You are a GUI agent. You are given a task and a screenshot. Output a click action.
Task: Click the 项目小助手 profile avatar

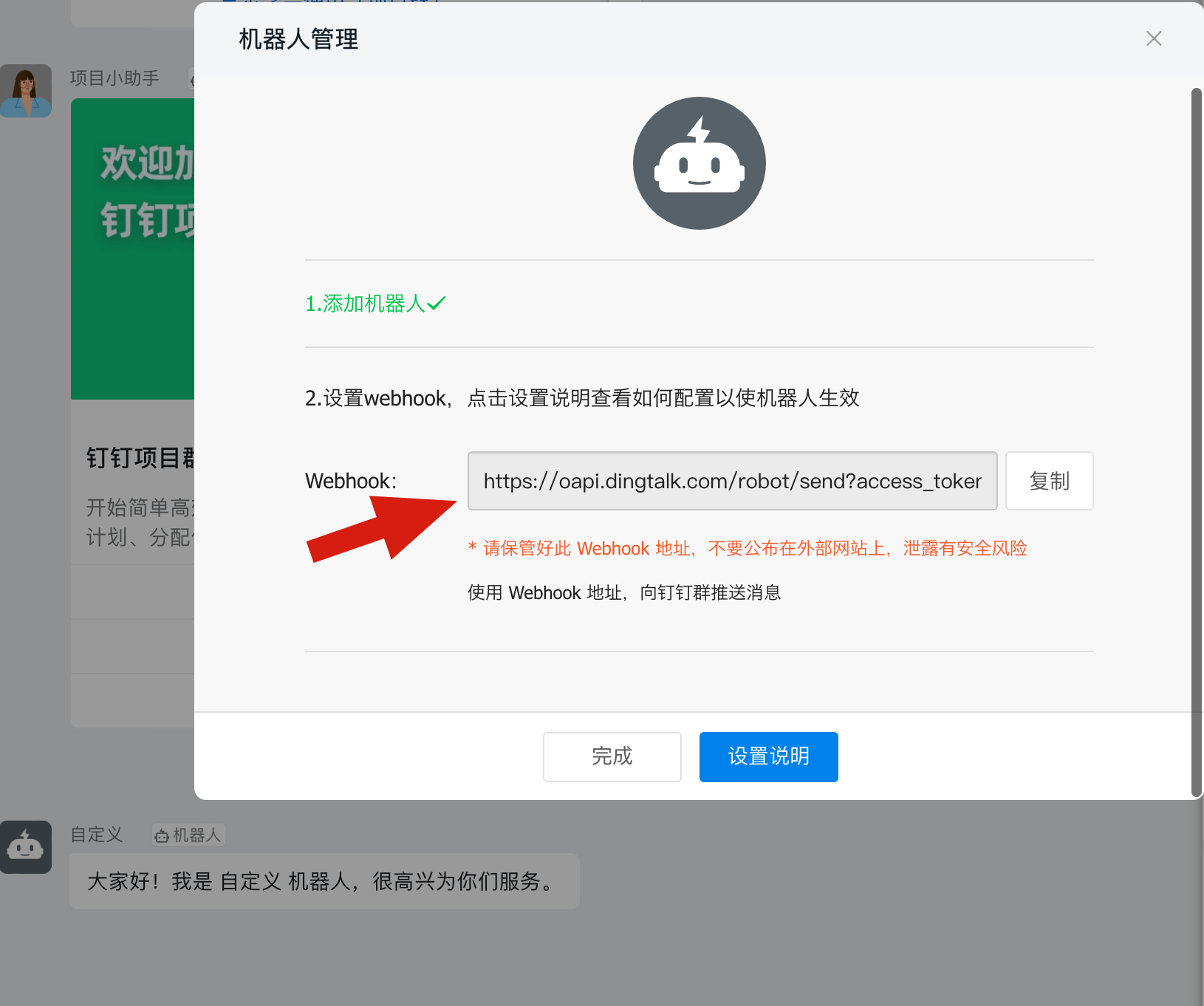[26, 91]
